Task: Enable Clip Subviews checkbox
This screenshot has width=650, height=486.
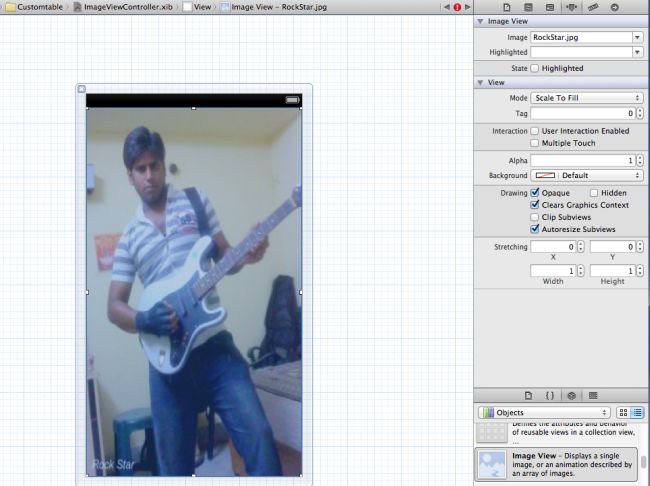Action: point(535,217)
